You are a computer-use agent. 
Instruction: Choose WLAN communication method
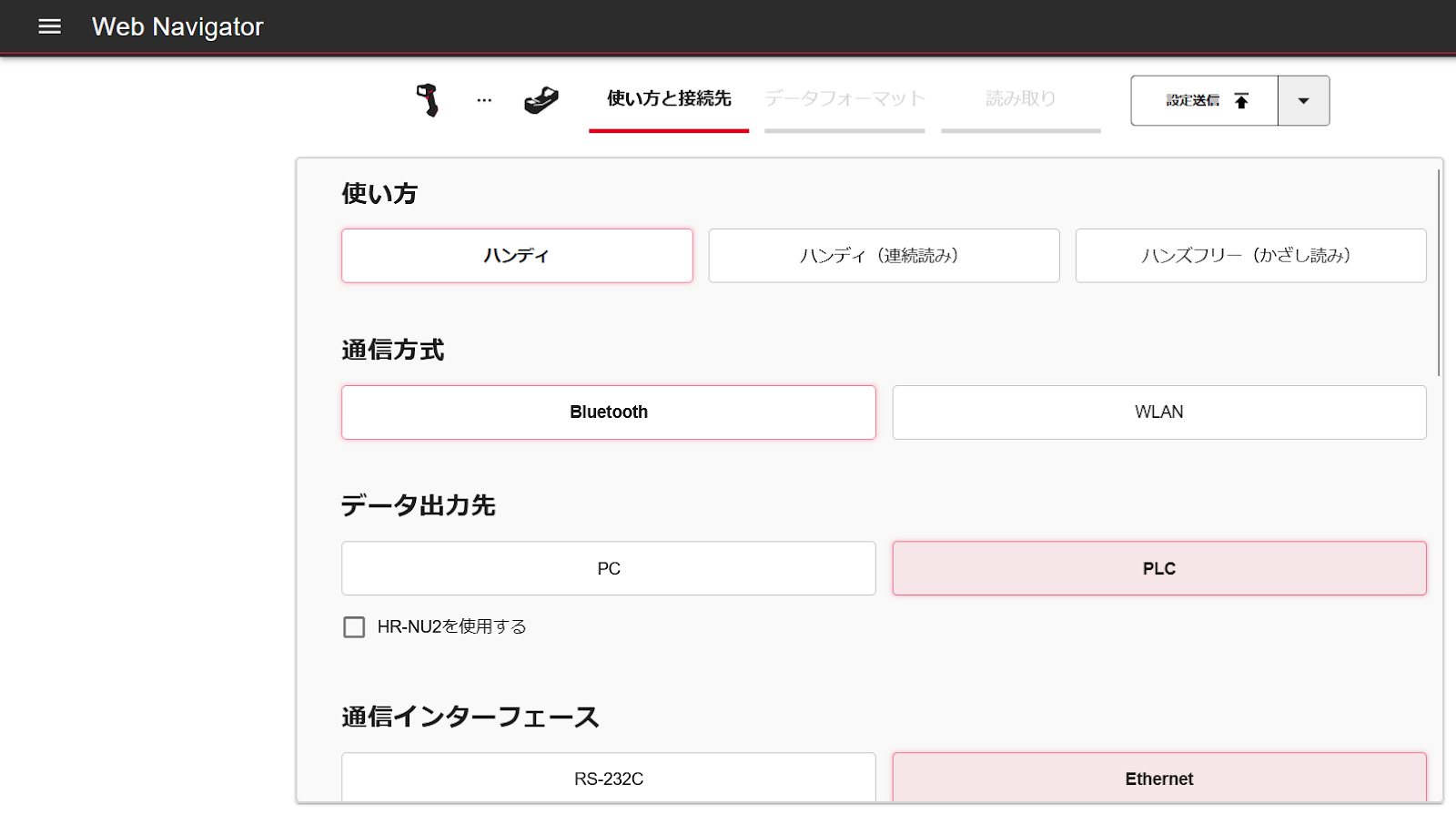(1159, 412)
